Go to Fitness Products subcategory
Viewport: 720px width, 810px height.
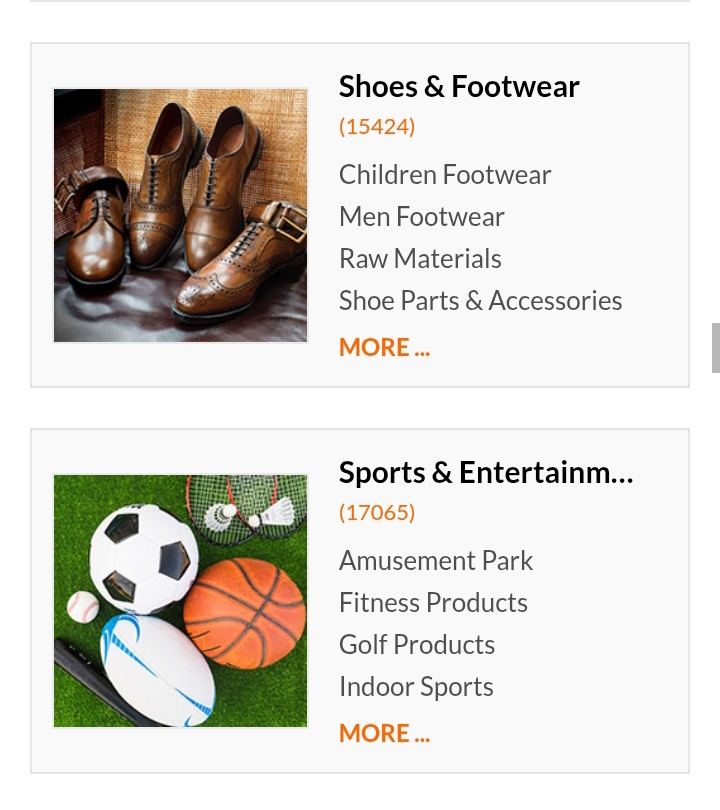click(433, 603)
